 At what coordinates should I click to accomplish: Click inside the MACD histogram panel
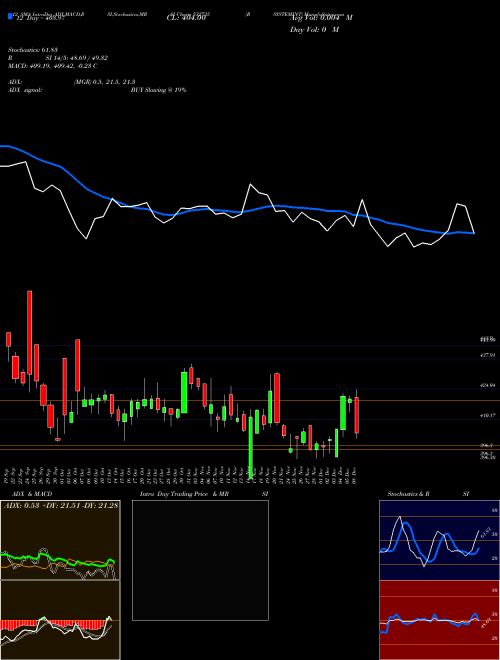(x=60, y=620)
